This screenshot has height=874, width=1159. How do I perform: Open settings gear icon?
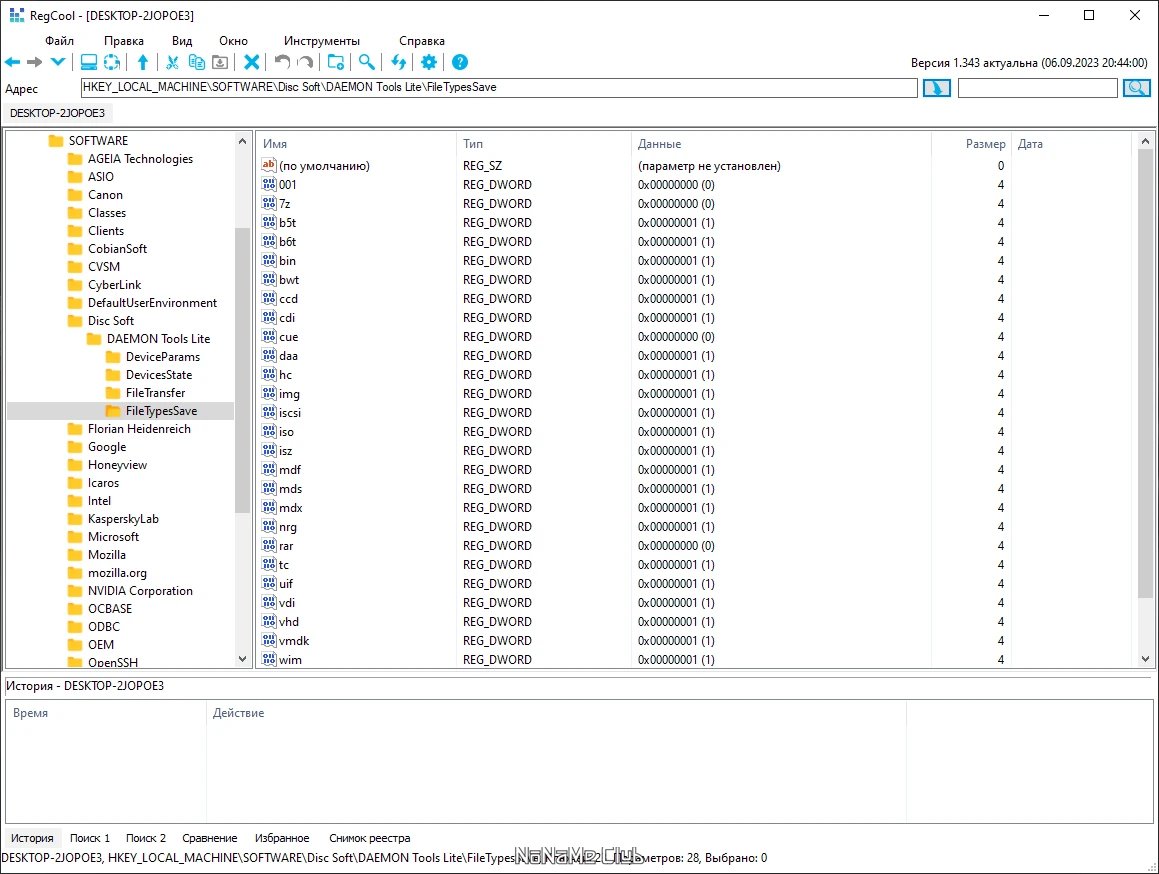429,62
